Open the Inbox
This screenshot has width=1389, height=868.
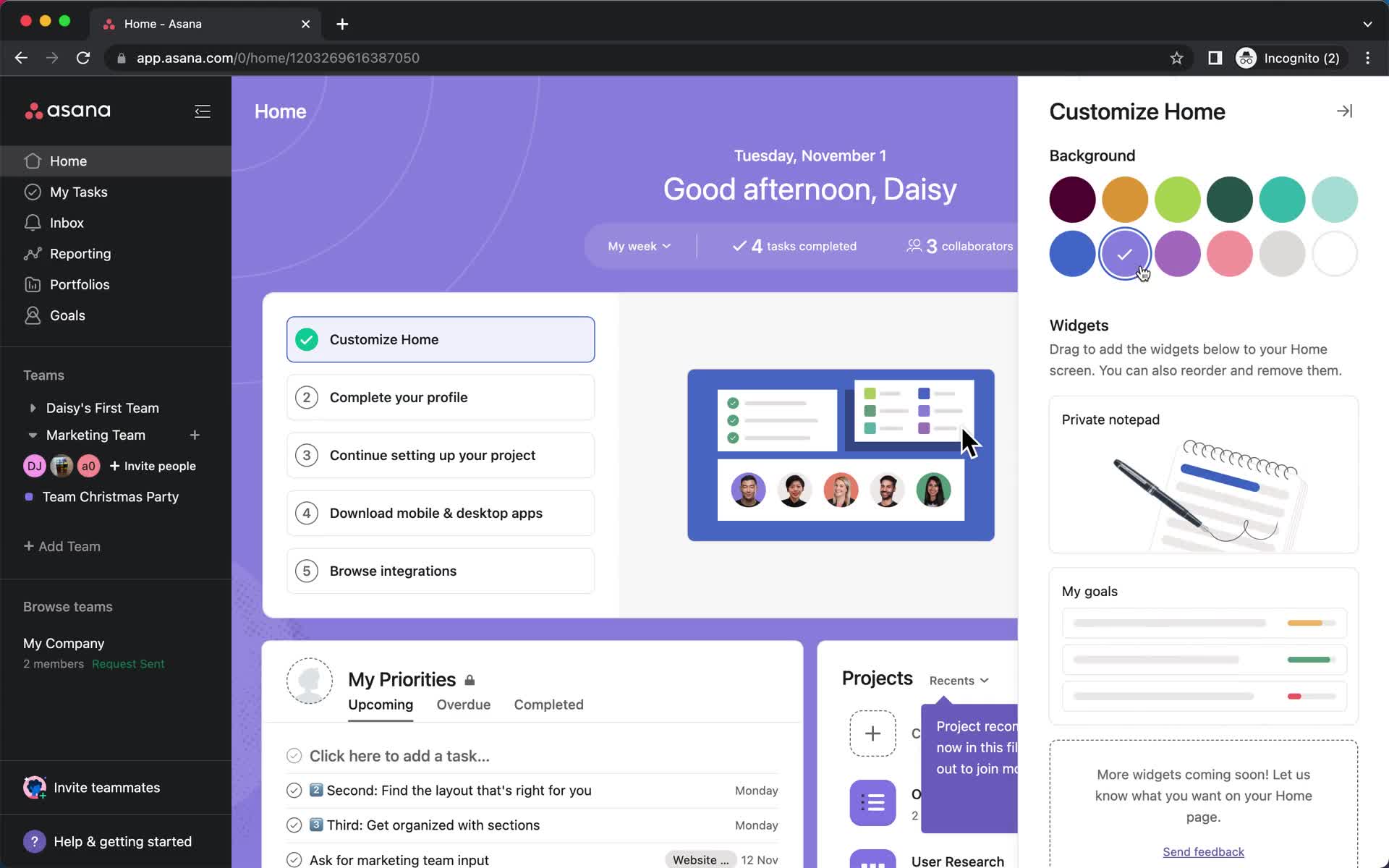(x=116, y=223)
